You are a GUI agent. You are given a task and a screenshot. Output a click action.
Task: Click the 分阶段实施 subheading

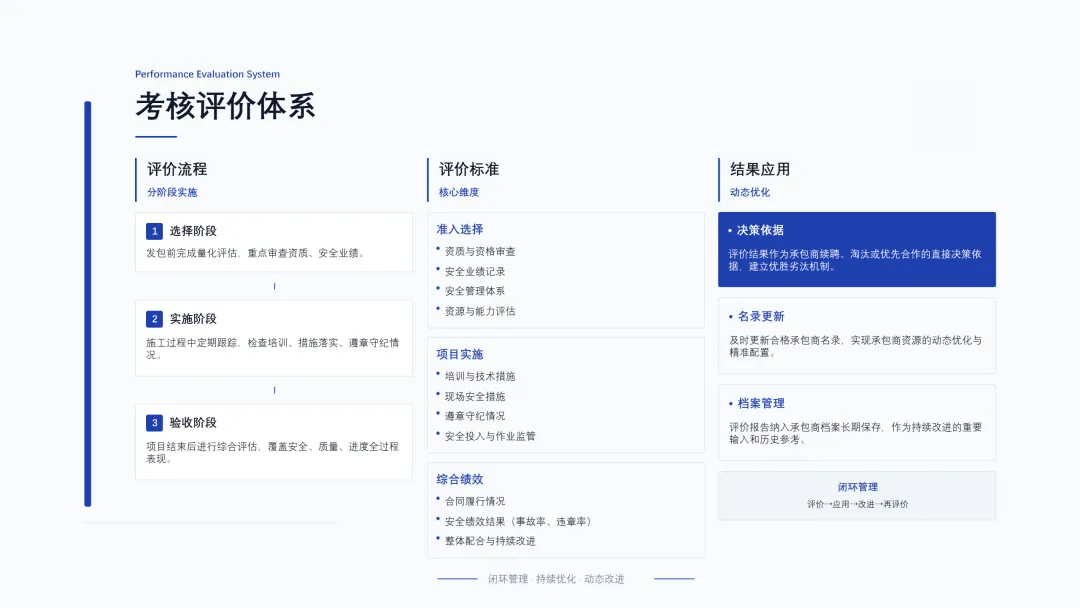pyautogui.click(x=172, y=192)
